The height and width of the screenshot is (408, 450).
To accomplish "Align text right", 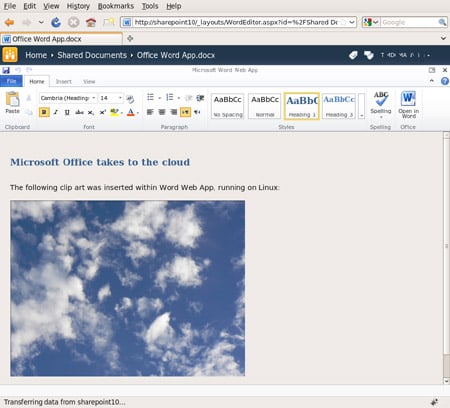I will tap(174, 112).
